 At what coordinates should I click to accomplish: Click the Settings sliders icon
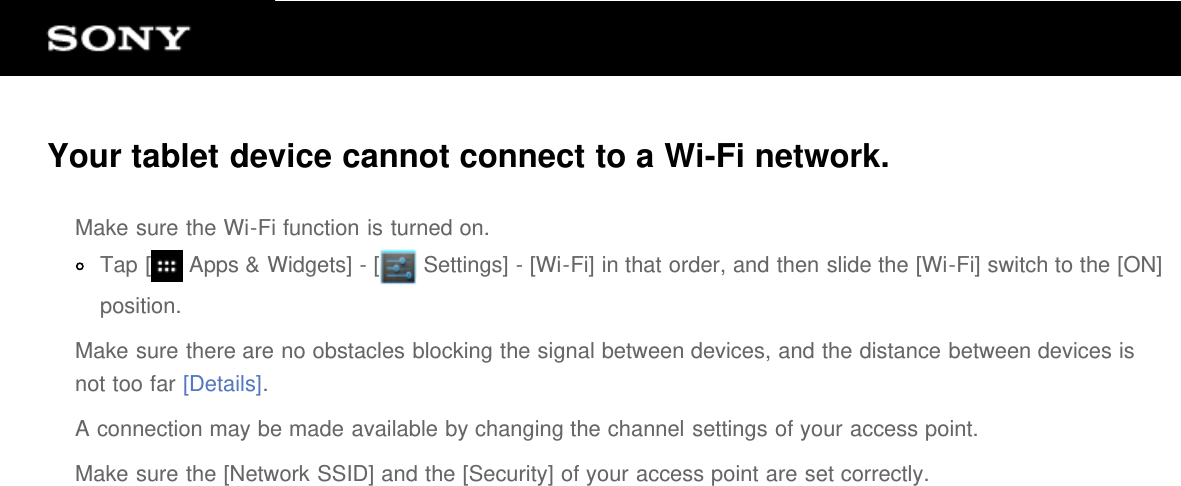[398, 267]
